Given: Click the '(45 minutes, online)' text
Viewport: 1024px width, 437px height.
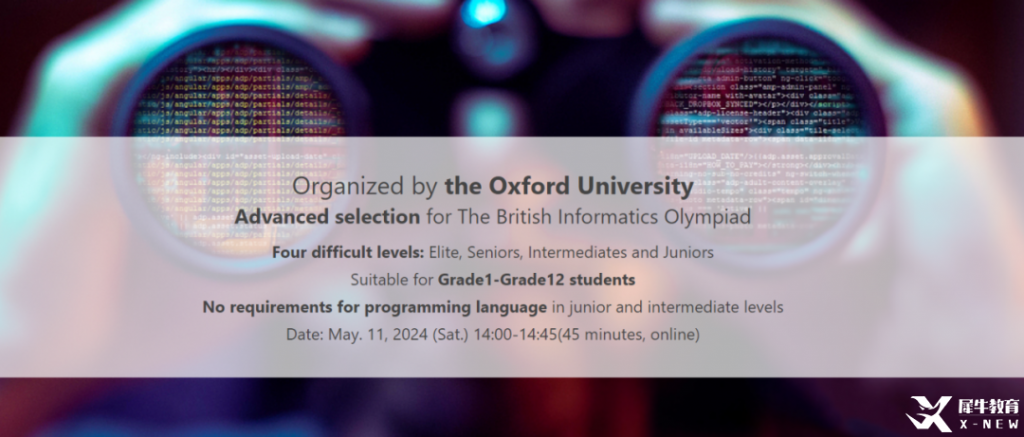Looking at the screenshot, I should (628, 334).
